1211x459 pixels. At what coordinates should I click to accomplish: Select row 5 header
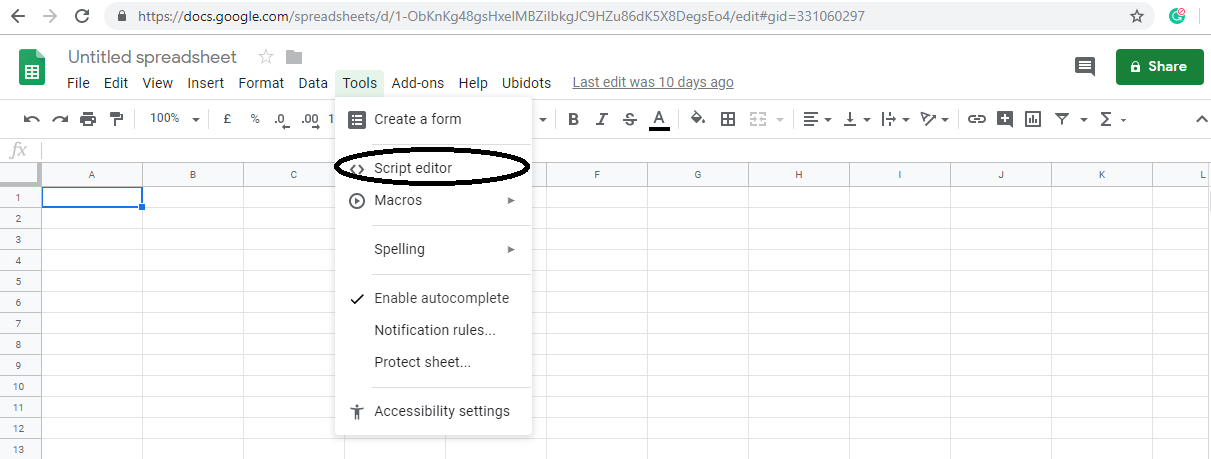point(20,281)
